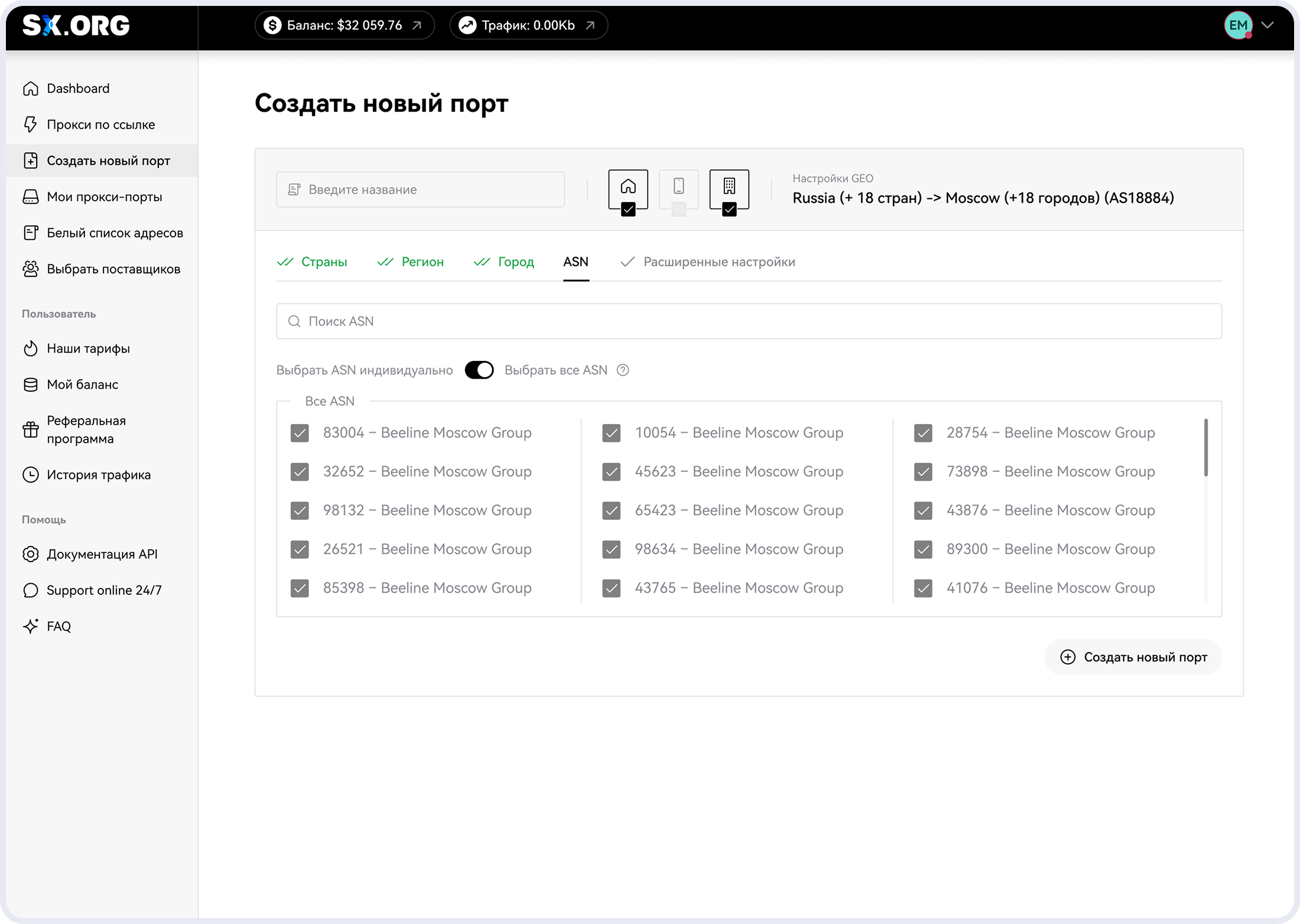Click the Создать новый порт button
1300x924 pixels.
coord(1133,657)
